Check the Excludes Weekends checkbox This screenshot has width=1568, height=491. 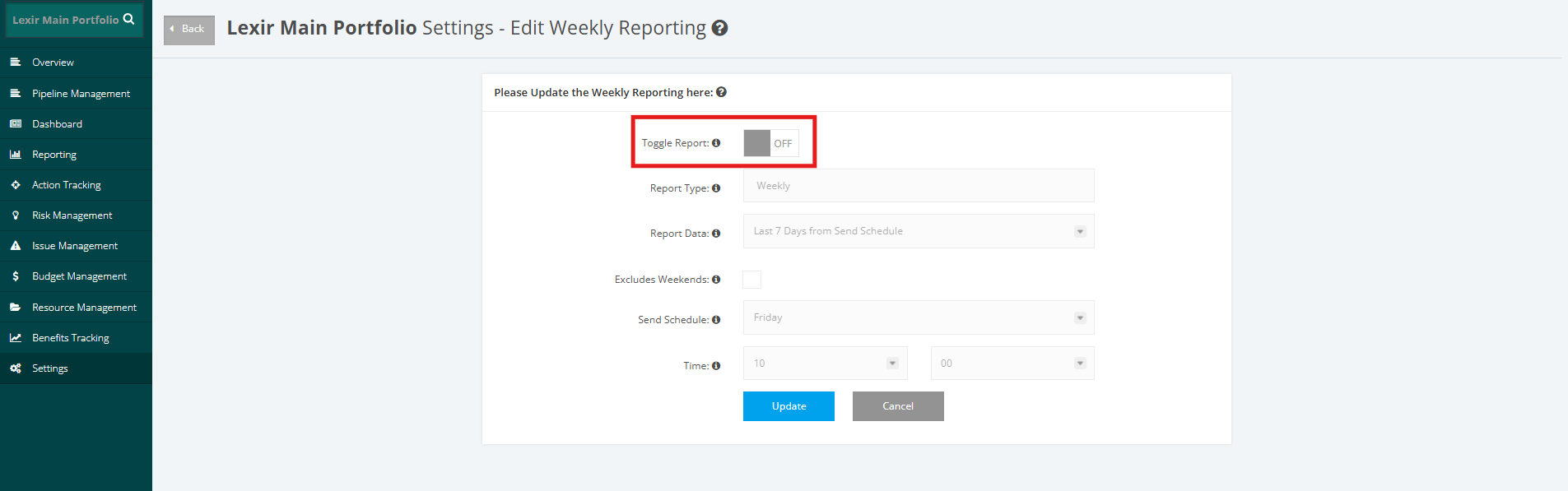pyautogui.click(x=751, y=280)
